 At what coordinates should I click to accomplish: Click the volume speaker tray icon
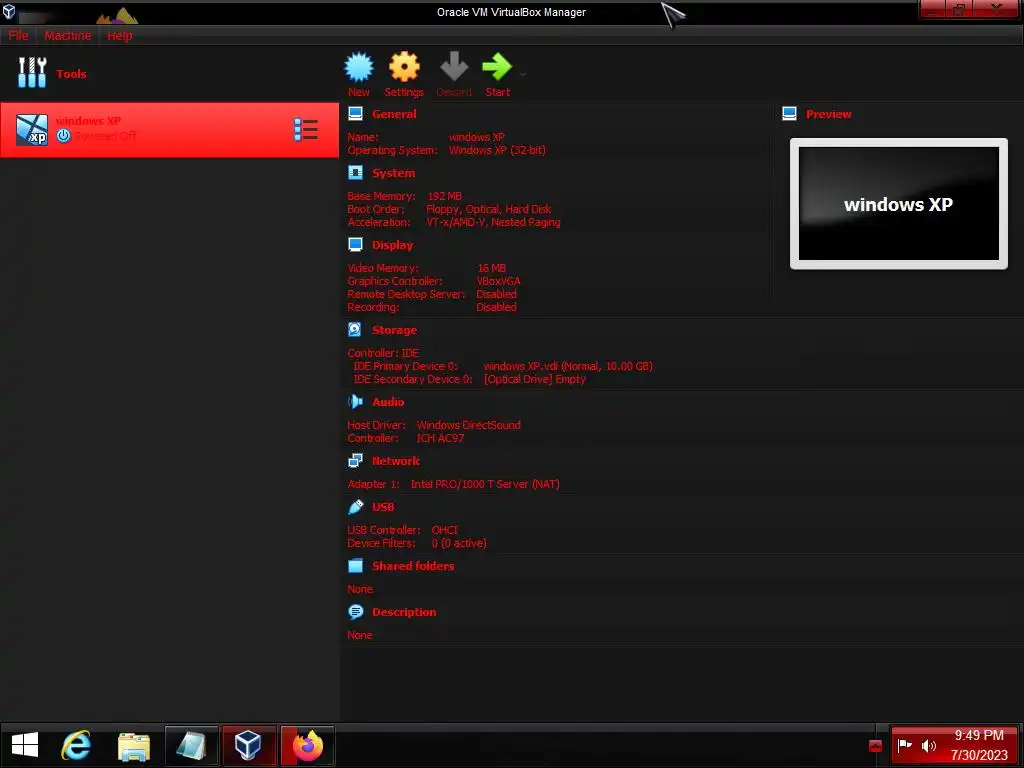click(x=929, y=745)
